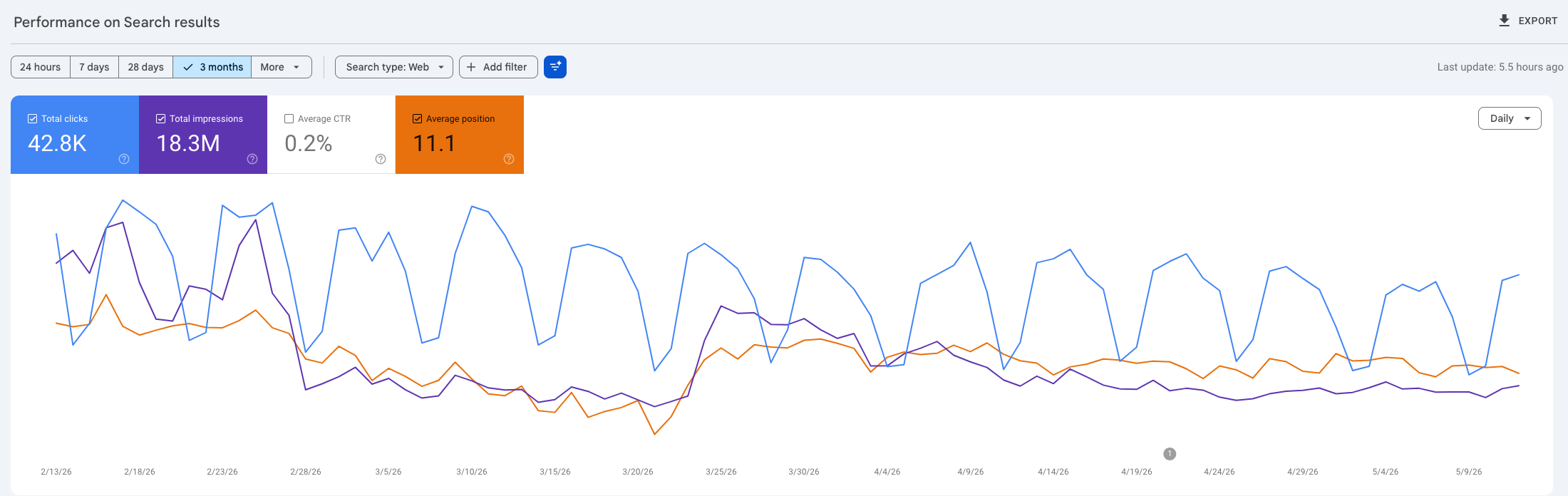
Task: Click the 42.8K total clicks value
Action: click(x=57, y=143)
